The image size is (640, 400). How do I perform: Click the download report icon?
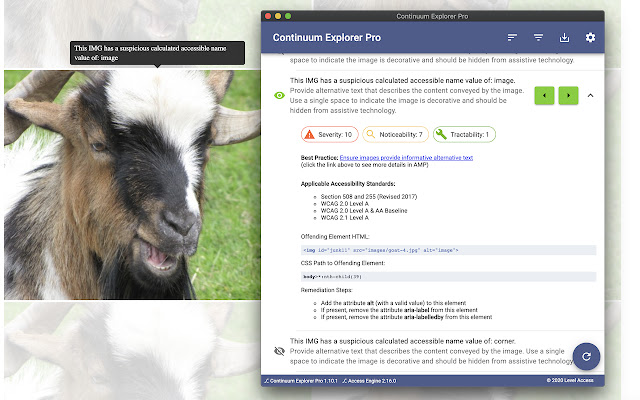(x=564, y=38)
